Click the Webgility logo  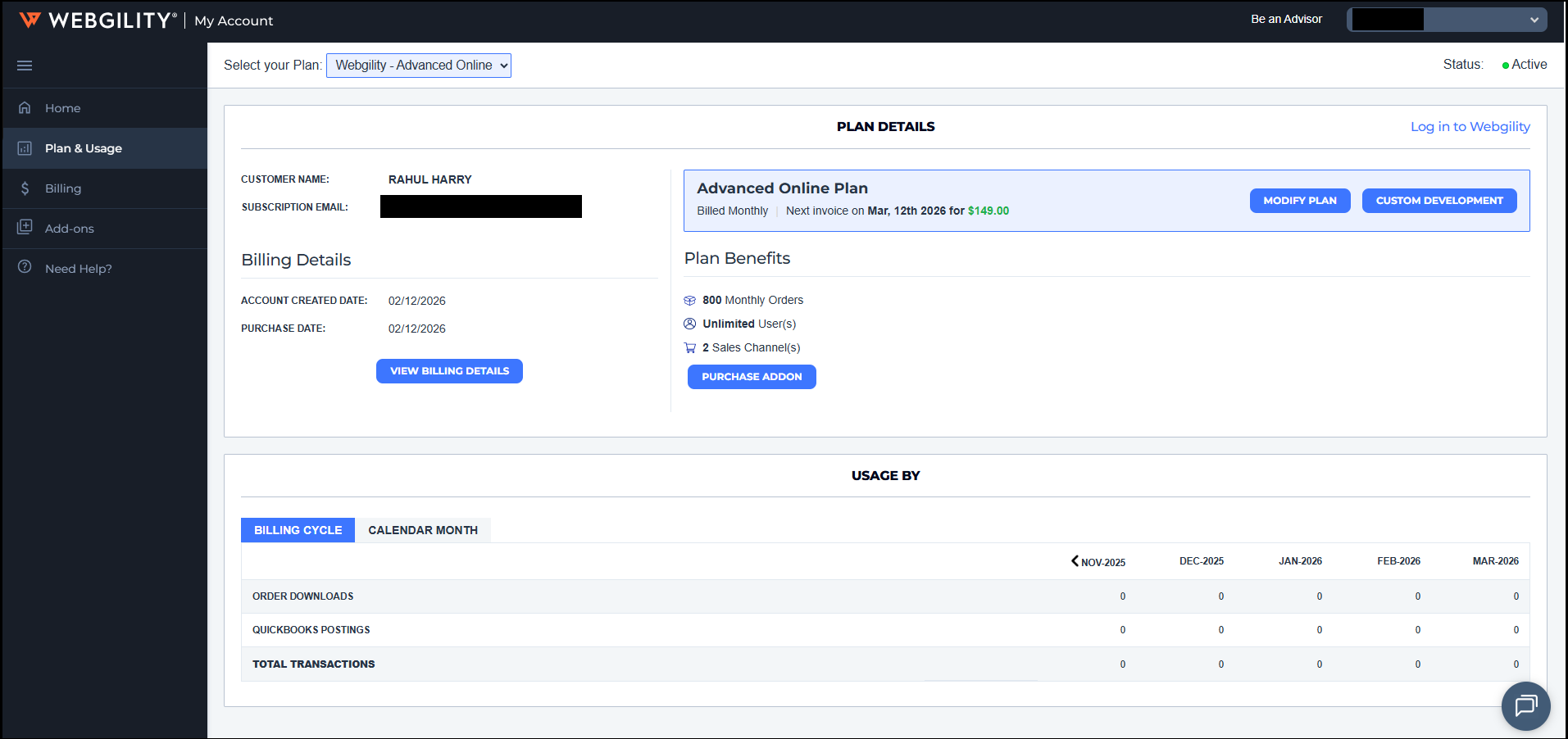tap(98, 20)
